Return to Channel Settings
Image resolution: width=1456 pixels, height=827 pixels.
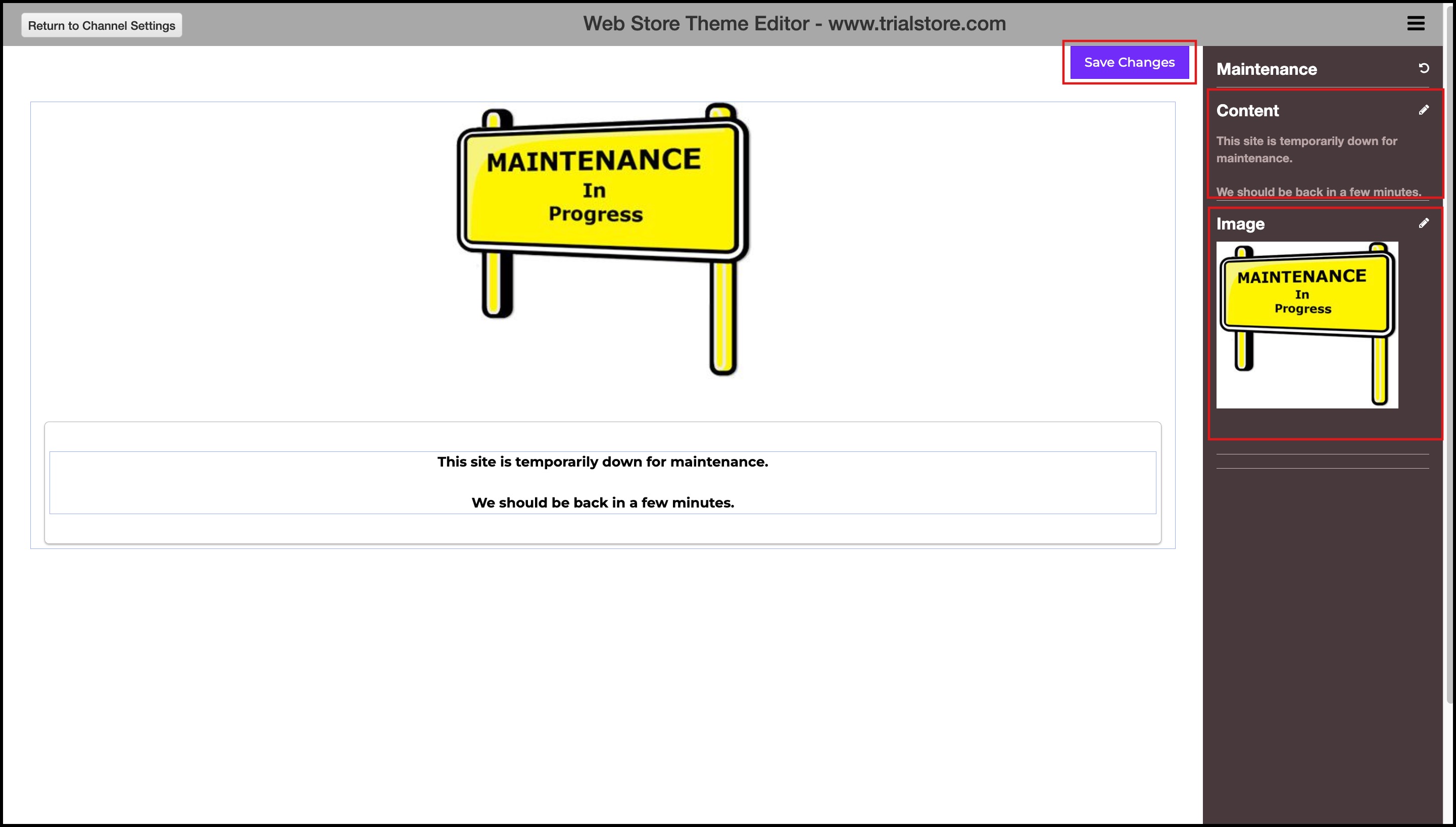pos(102,26)
